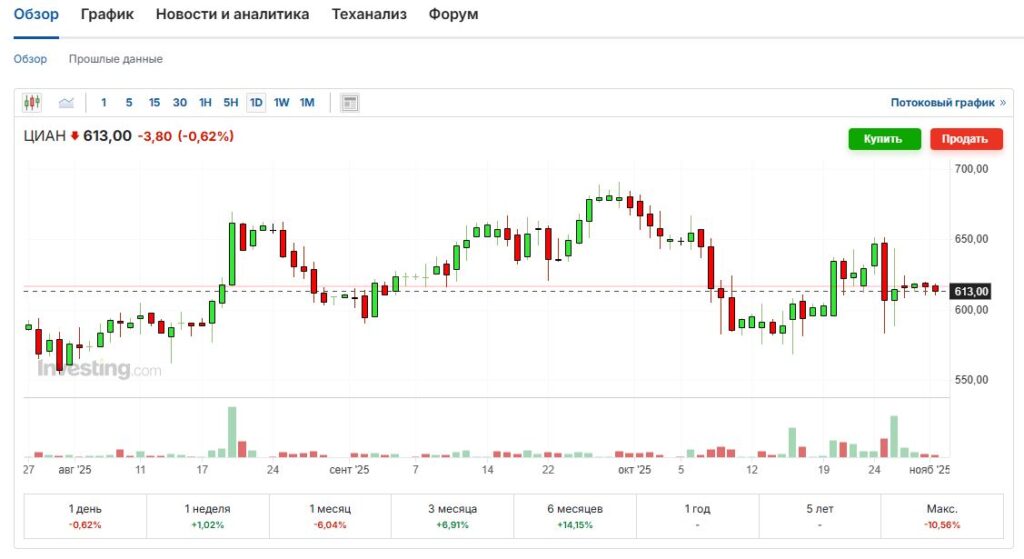
Task: Switch to the area chart type icon
Action: point(67,102)
